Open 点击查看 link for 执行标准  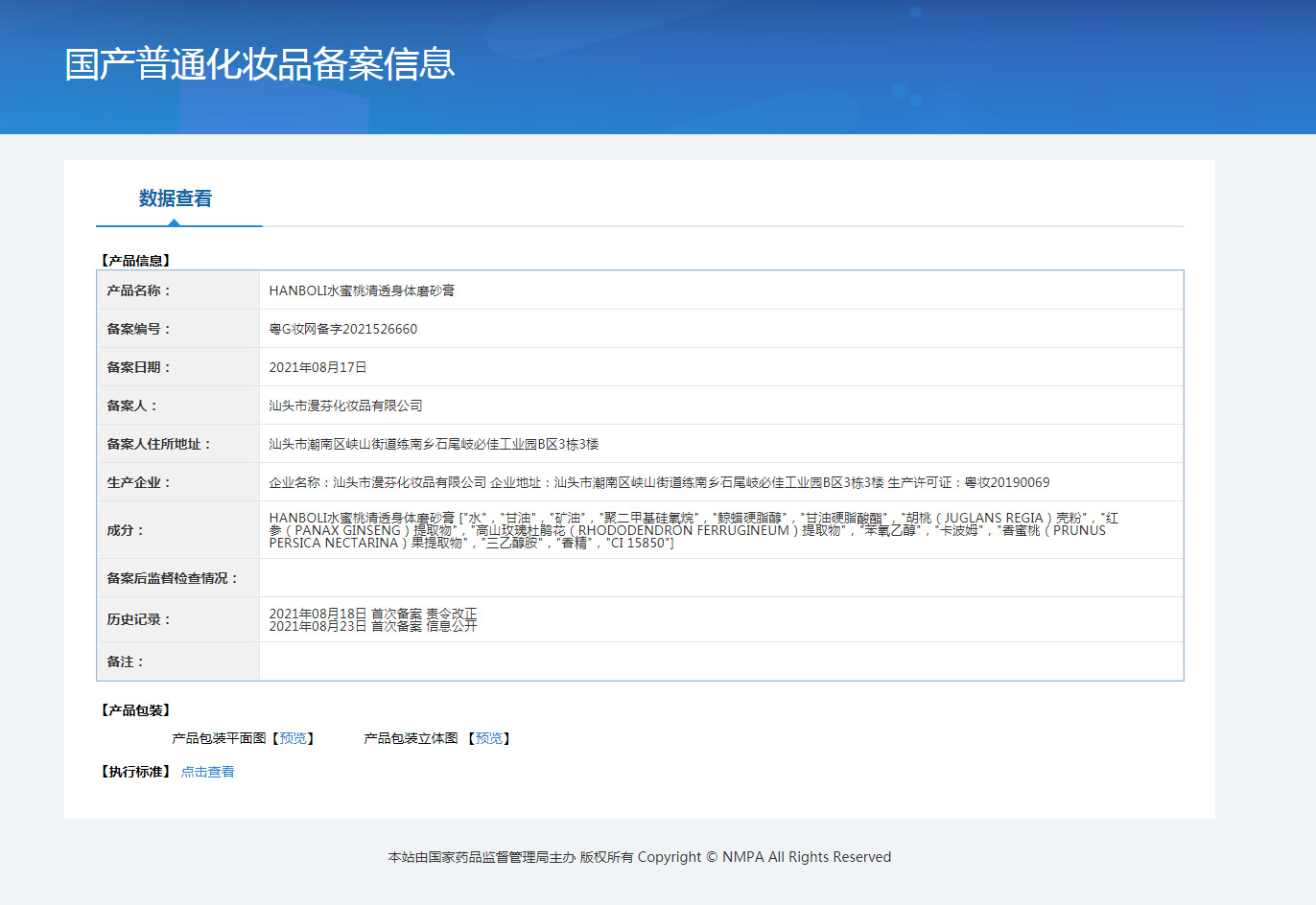[x=208, y=772]
